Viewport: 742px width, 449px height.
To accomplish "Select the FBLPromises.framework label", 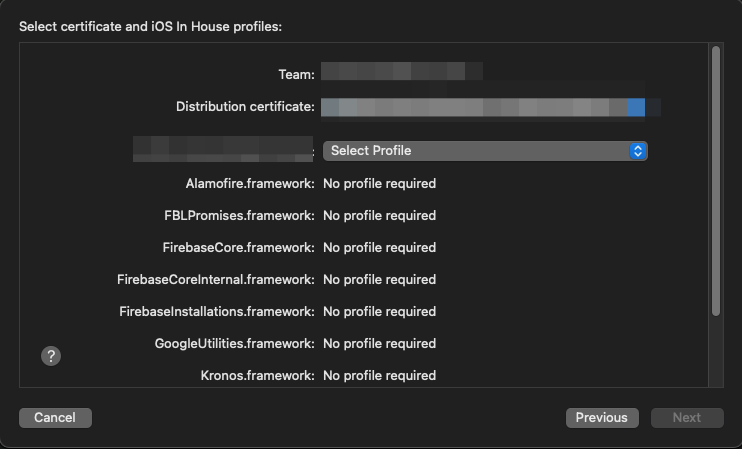I will (x=240, y=216).
